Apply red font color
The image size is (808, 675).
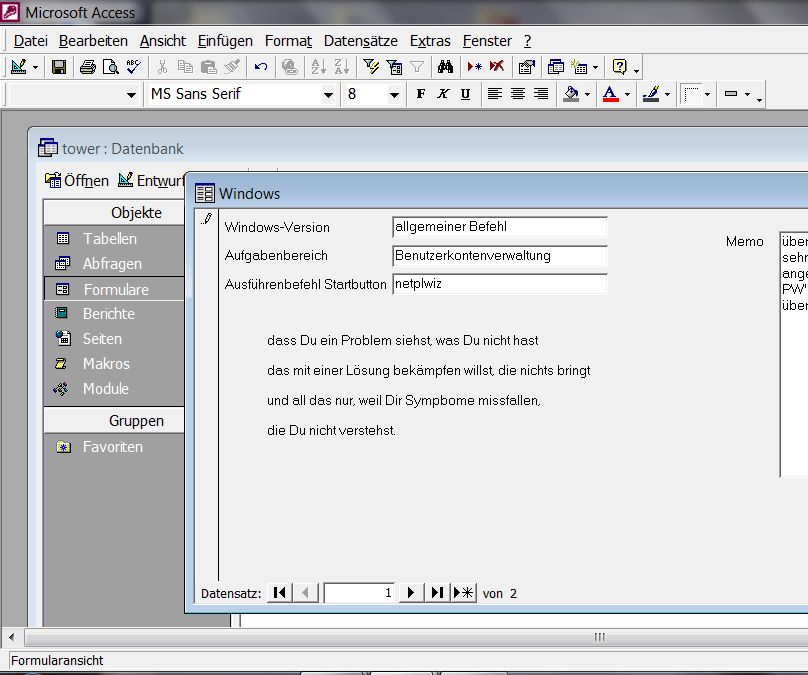[610, 94]
